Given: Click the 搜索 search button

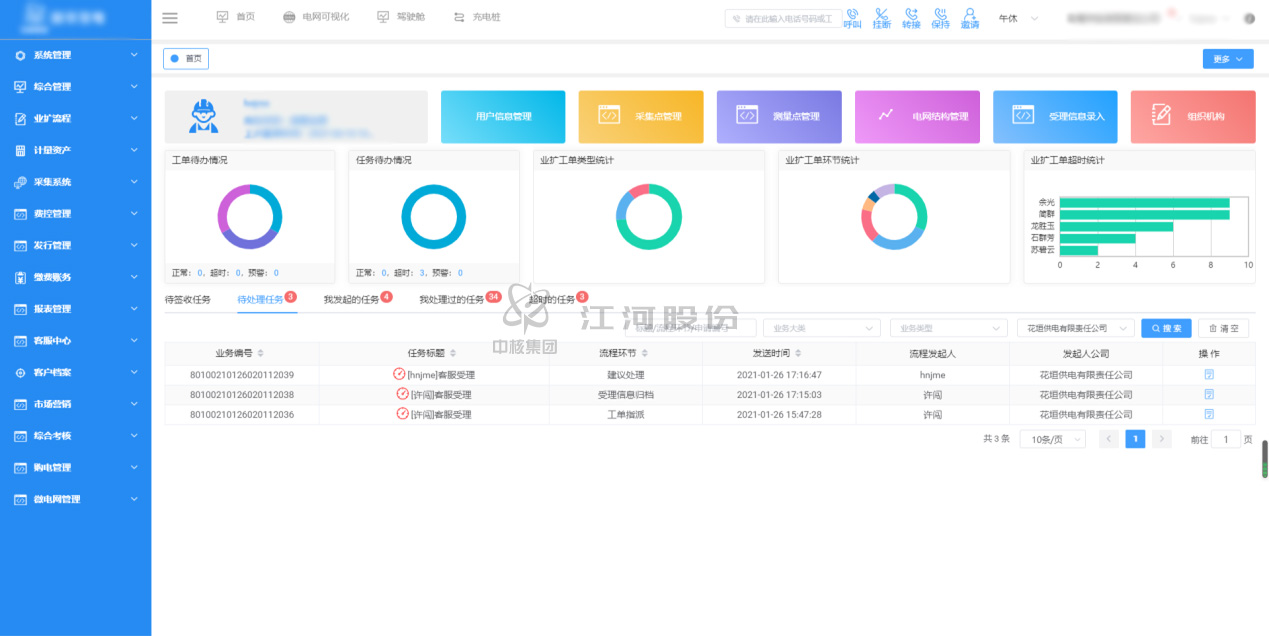Looking at the screenshot, I should pos(1166,328).
